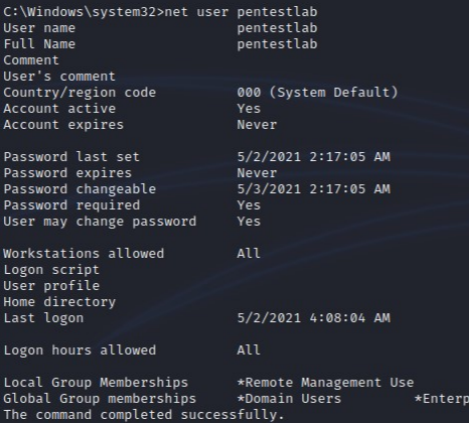This screenshot has width=469, height=423.
Task: Click the User name value pentestlab
Action: 277,28
